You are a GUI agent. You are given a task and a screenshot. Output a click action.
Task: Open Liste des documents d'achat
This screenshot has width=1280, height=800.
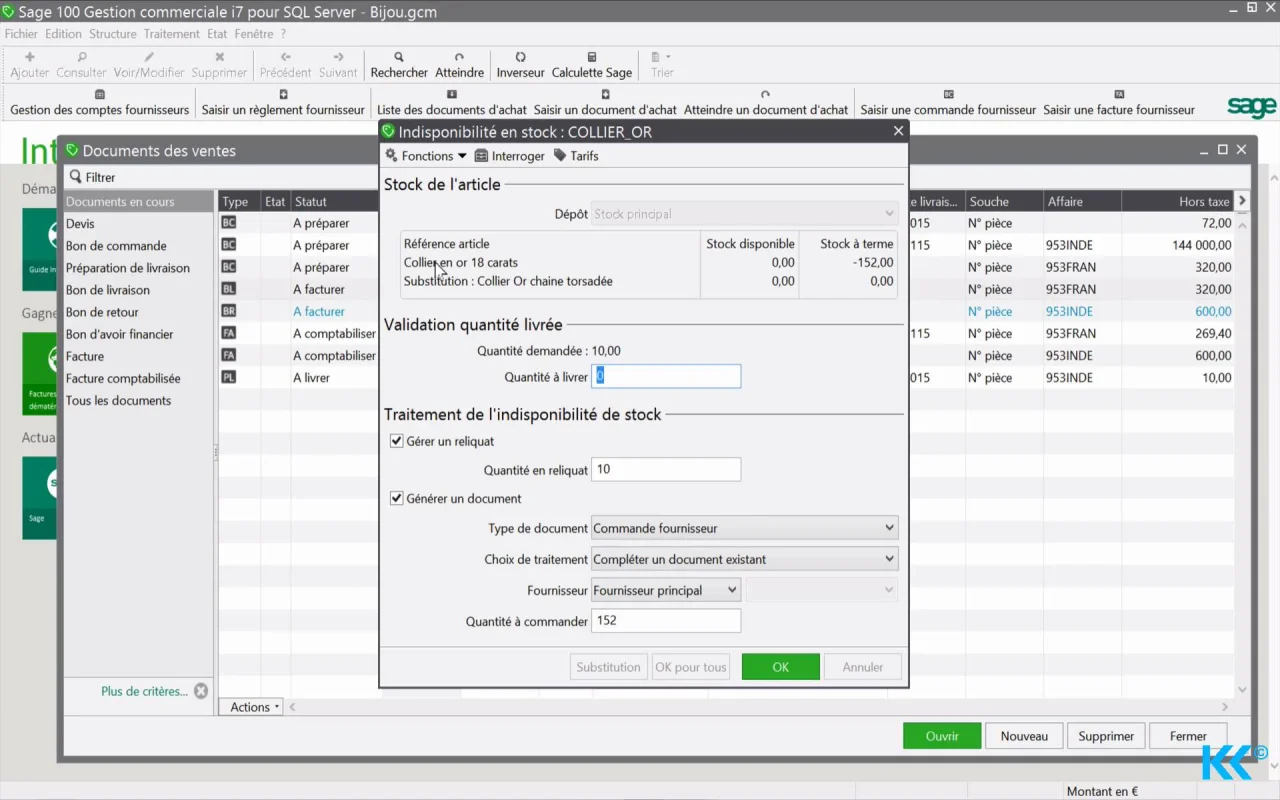point(452,103)
